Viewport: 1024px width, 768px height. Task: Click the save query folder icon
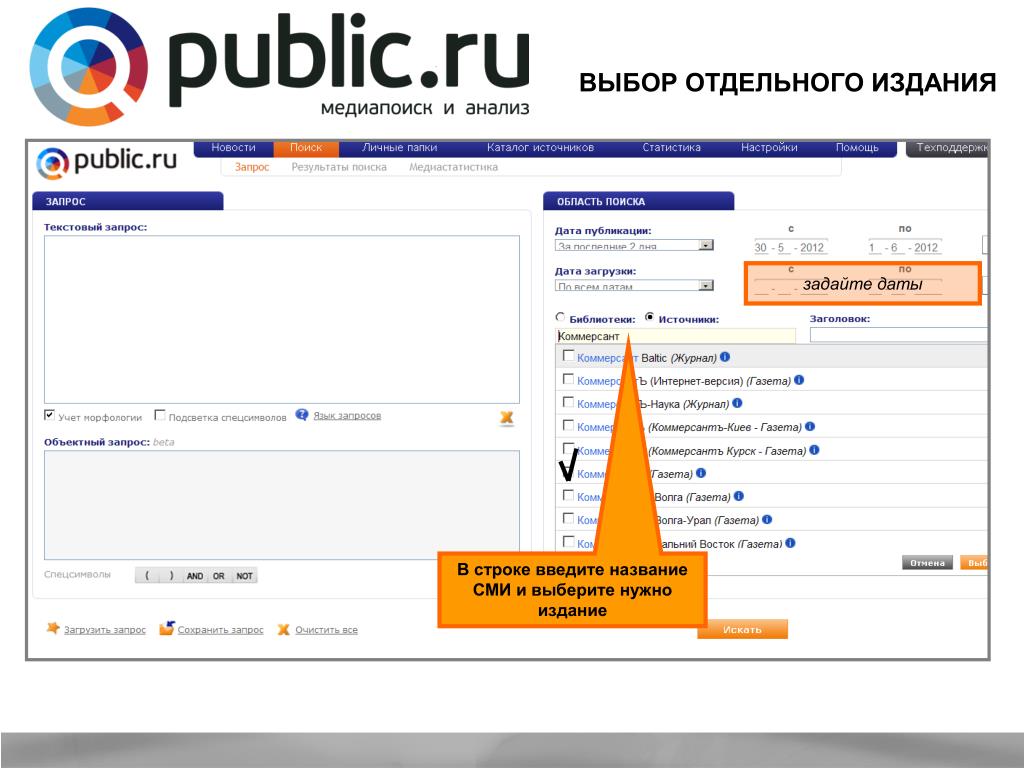tap(167, 628)
